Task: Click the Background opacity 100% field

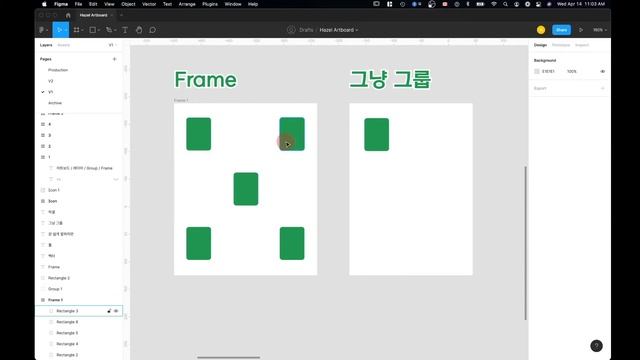Action: (x=572, y=71)
